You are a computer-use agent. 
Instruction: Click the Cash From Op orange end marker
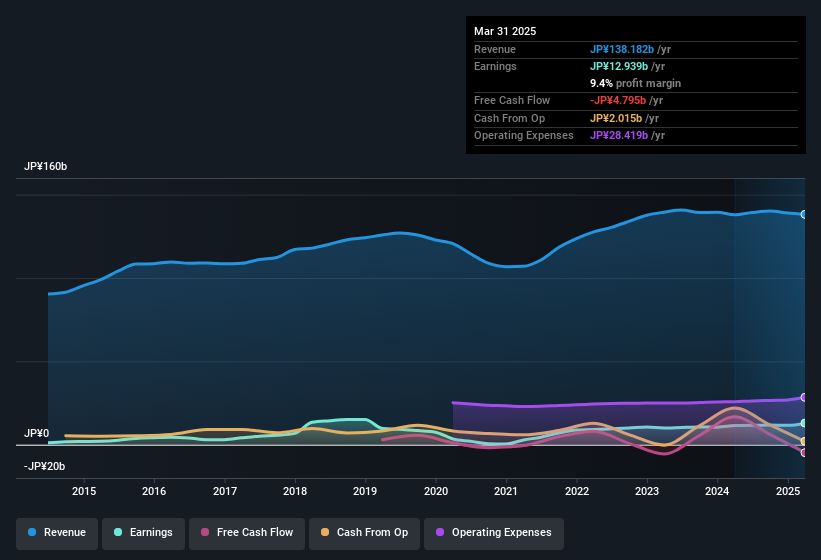tap(804, 441)
